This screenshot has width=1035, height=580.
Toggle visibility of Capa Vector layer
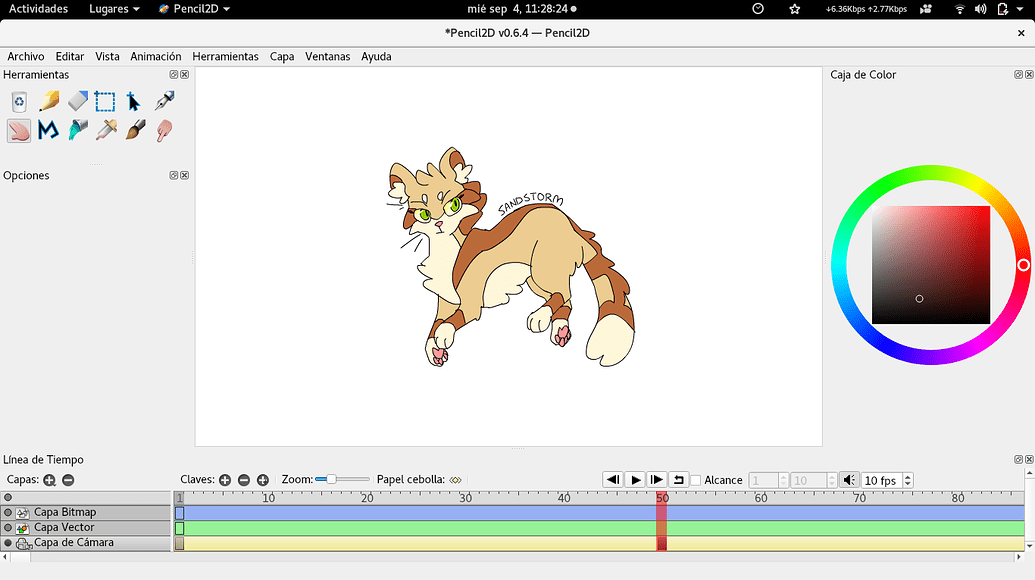8,527
